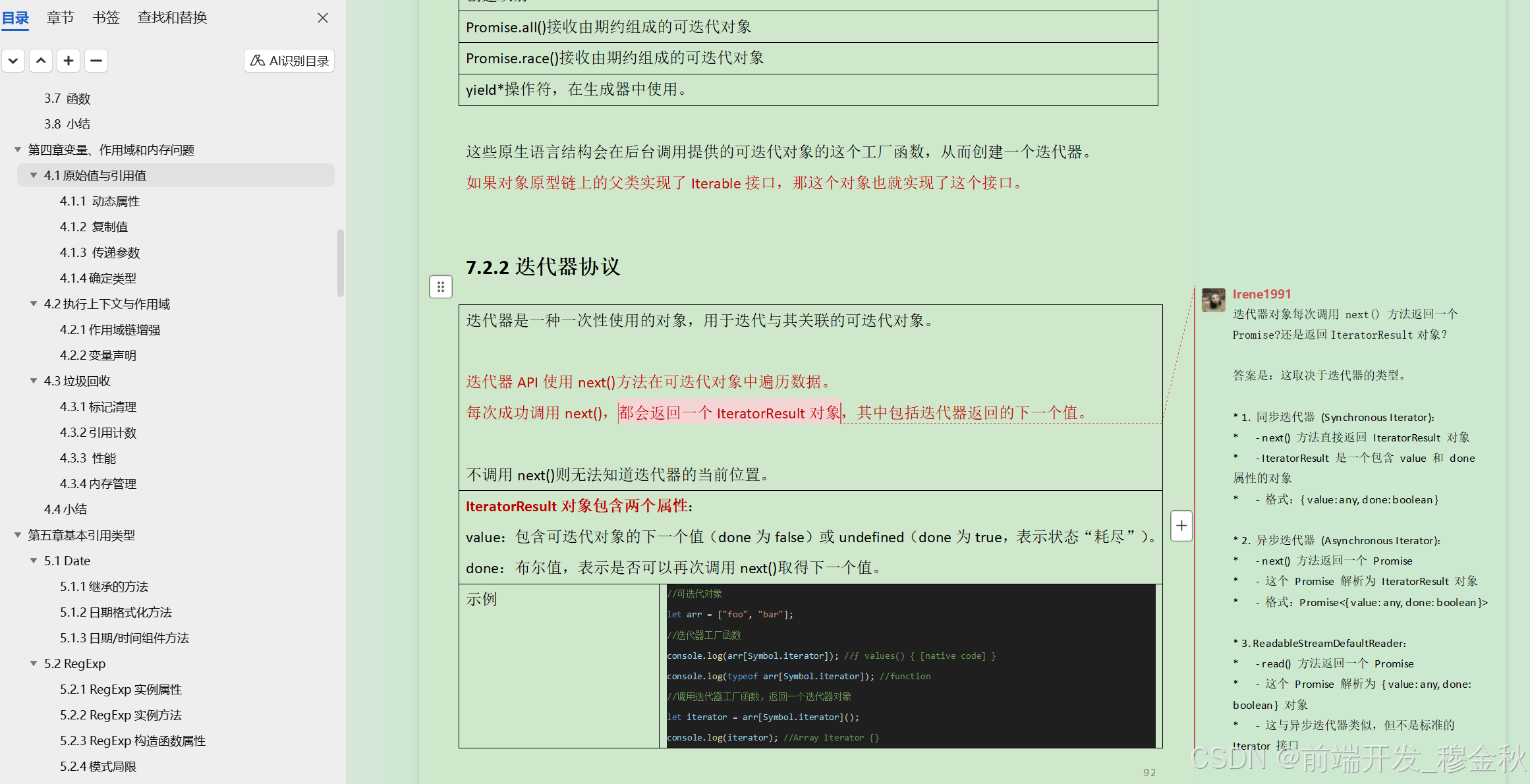The height and width of the screenshot is (784, 1530).
Task: Click the expand-all down chevron button
Action: [13, 61]
